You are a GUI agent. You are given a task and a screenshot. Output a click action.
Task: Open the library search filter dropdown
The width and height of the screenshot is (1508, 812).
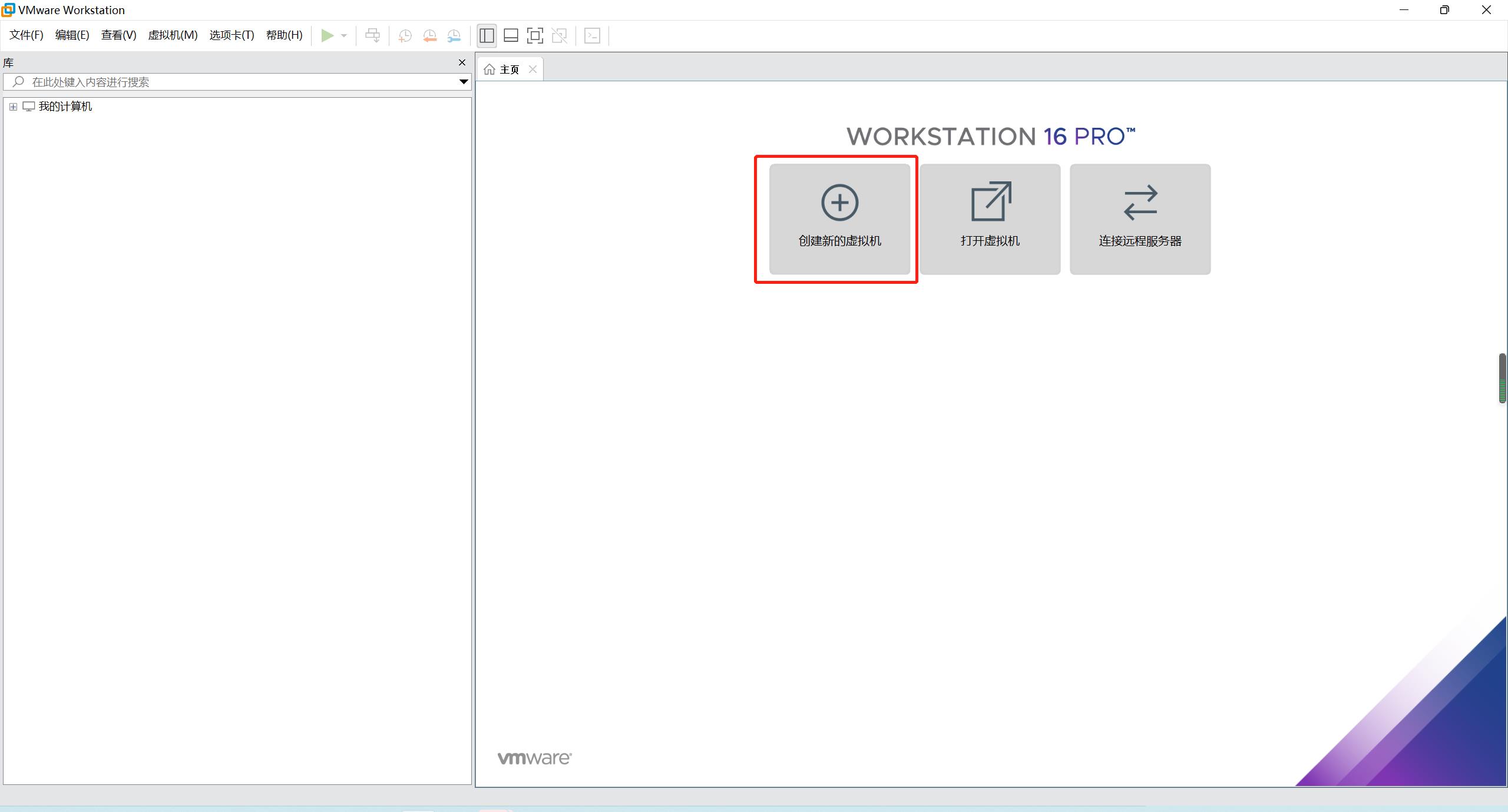(x=464, y=82)
